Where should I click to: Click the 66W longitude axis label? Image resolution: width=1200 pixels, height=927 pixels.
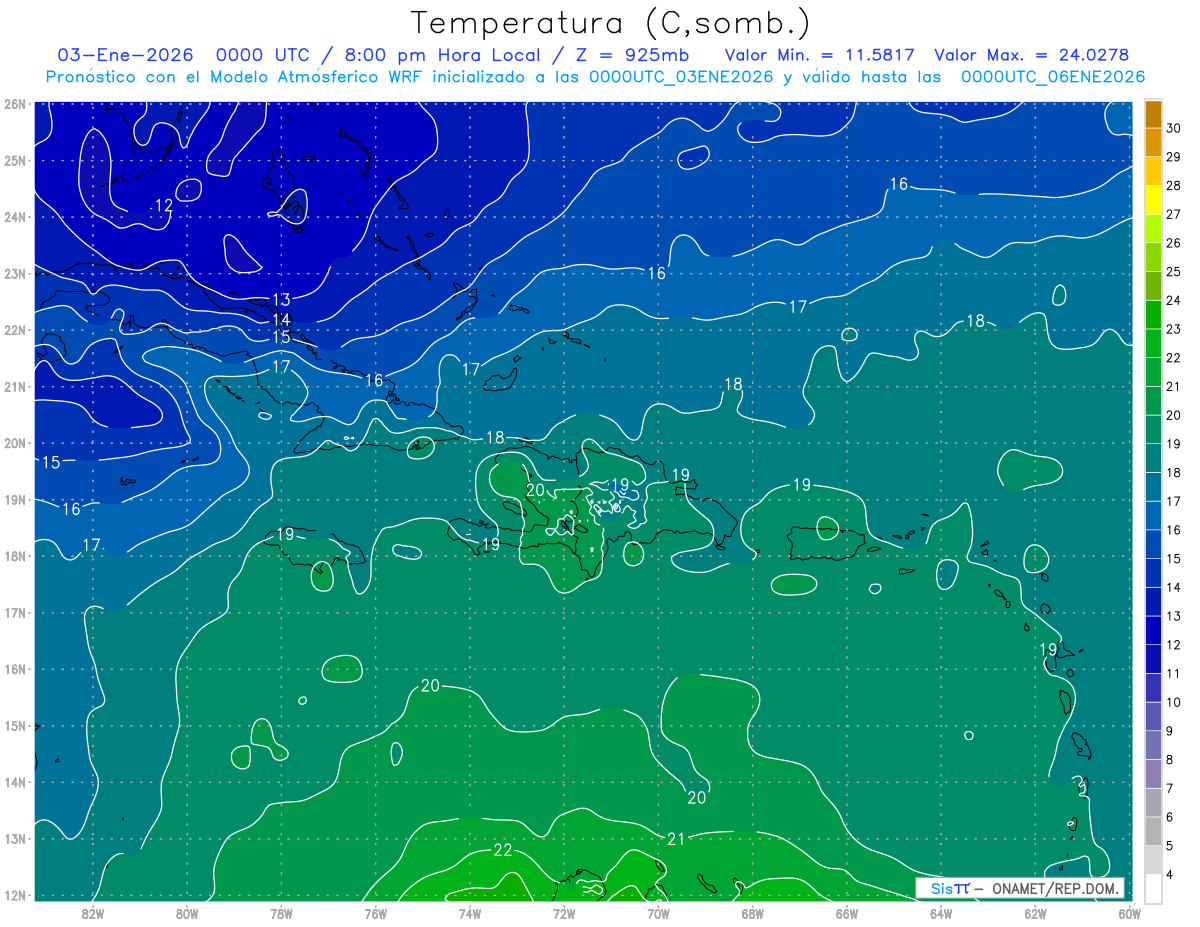pos(847,912)
